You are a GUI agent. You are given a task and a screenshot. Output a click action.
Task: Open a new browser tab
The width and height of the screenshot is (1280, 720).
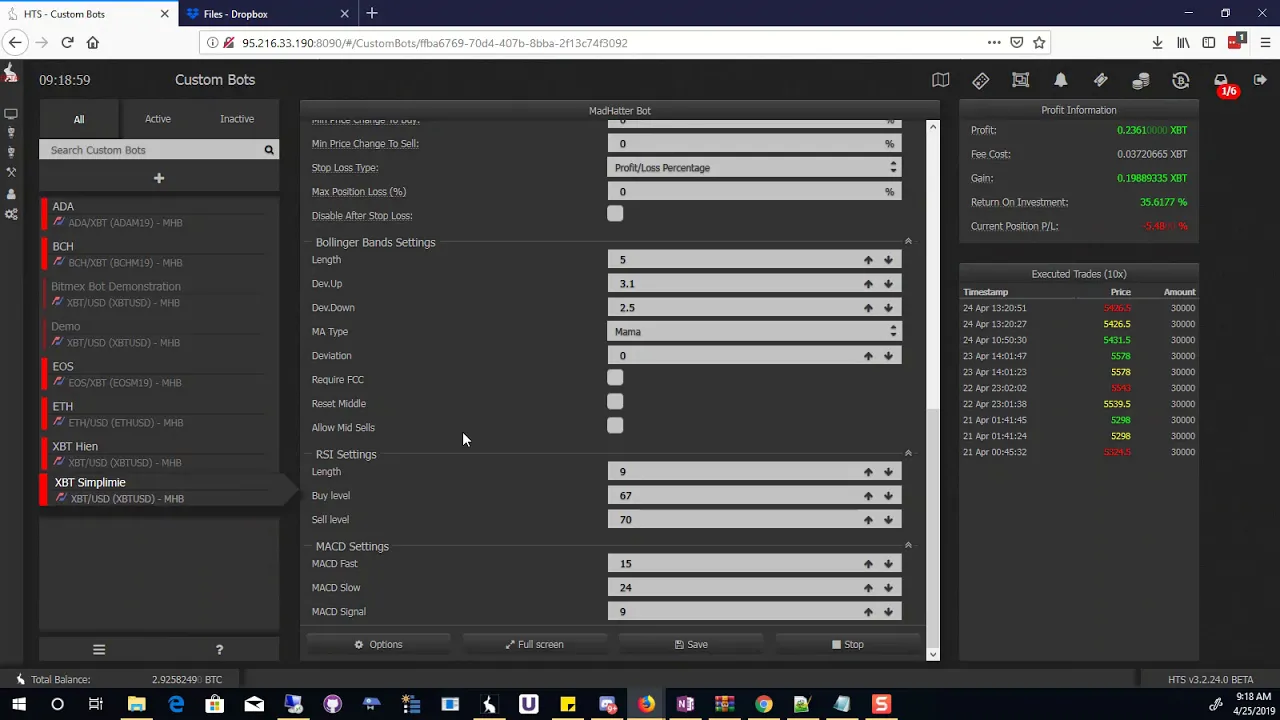tap(372, 14)
